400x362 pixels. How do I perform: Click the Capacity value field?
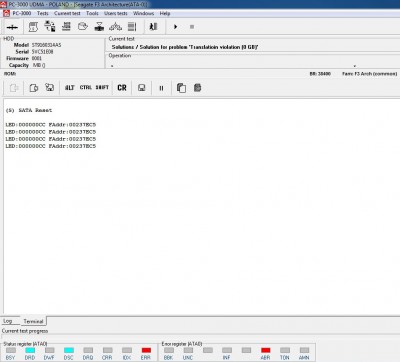[x=39, y=65]
